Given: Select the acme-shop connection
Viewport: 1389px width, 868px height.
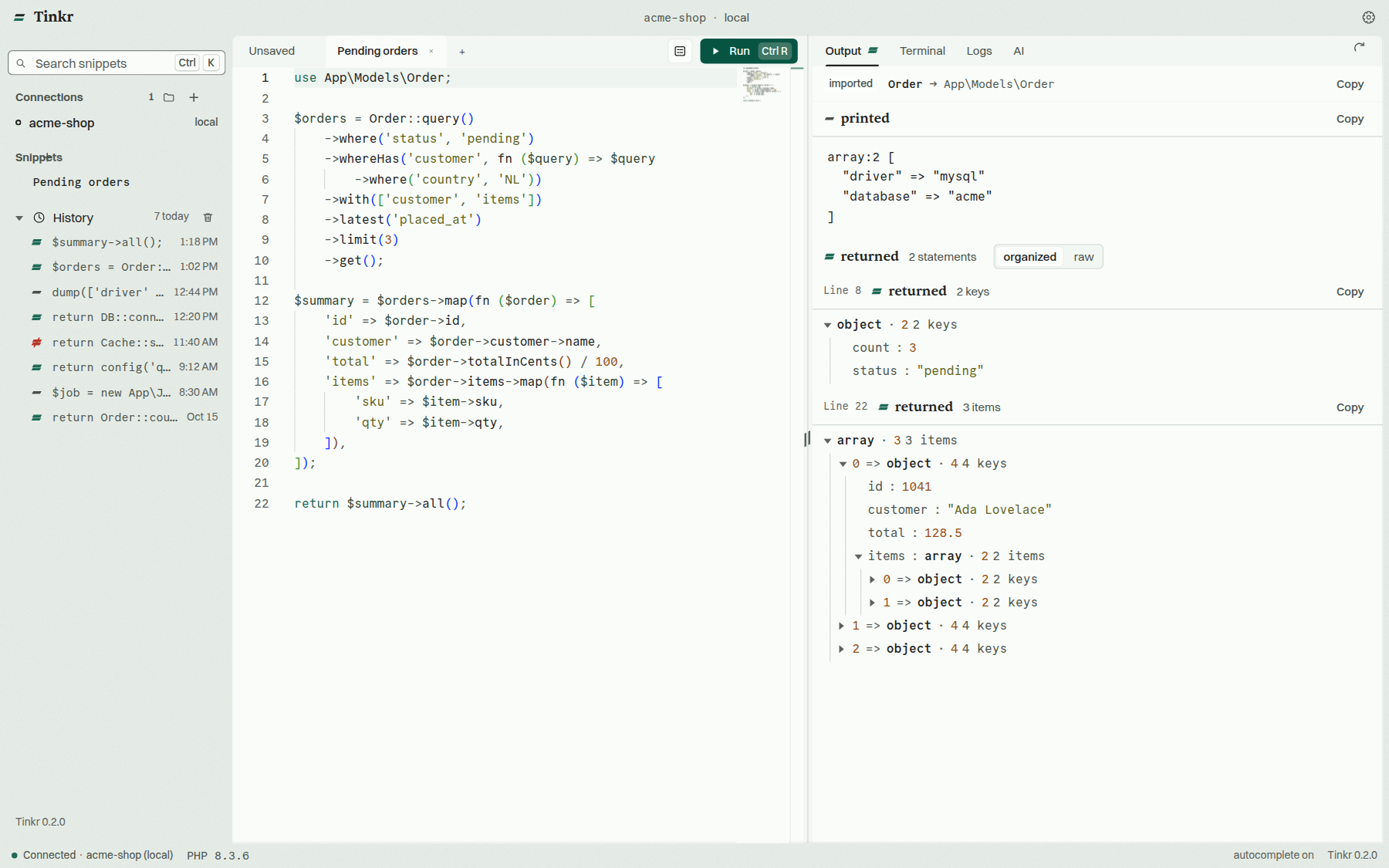Looking at the screenshot, I should tap(117, 123).
